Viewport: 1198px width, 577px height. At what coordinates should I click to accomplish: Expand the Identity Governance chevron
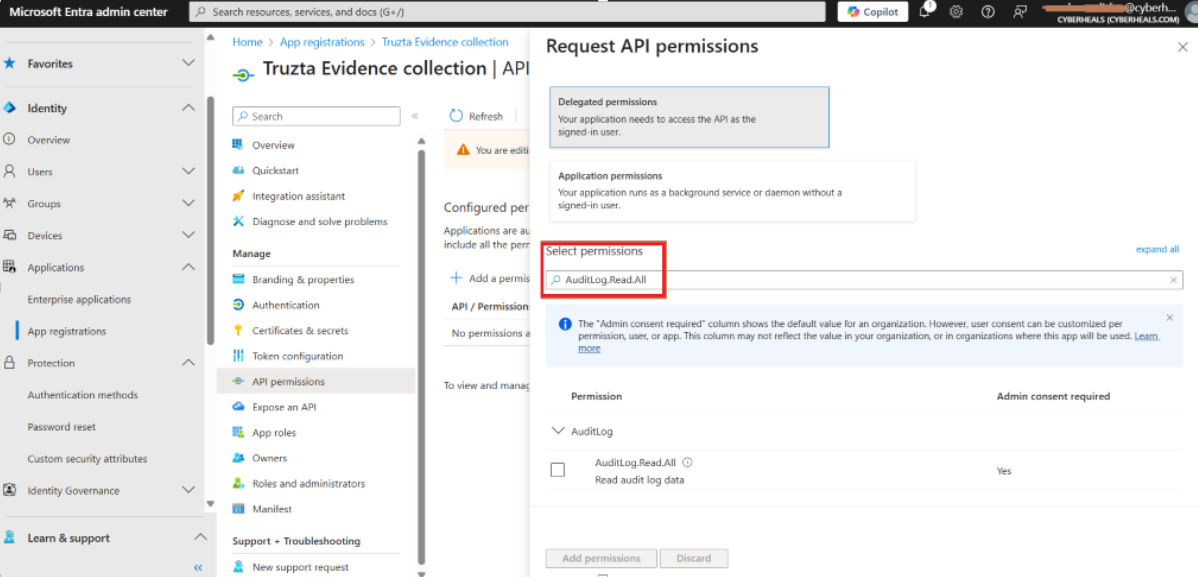click(188, 491)
